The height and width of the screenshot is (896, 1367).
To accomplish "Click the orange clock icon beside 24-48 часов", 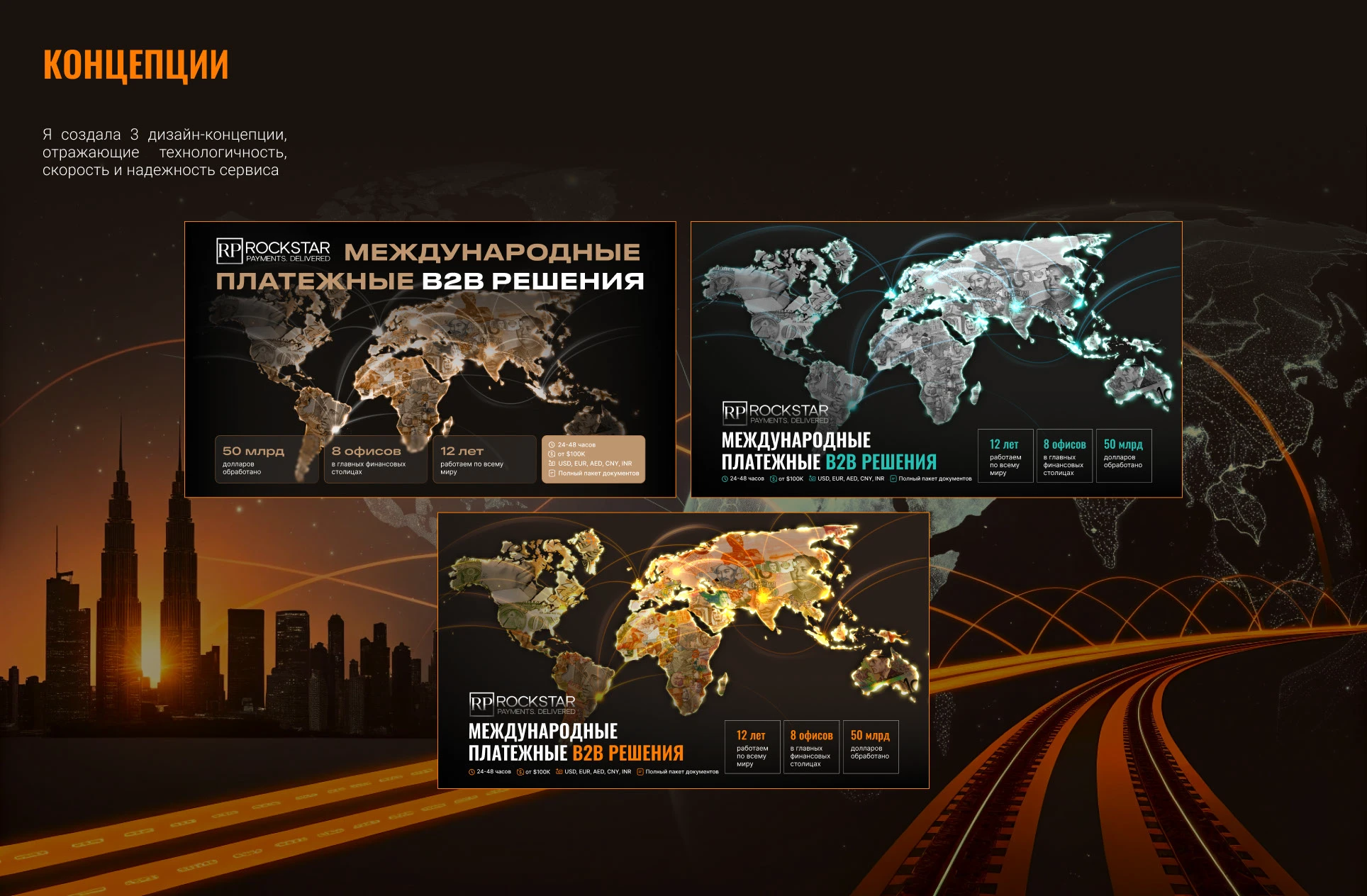I will [472, 772].
